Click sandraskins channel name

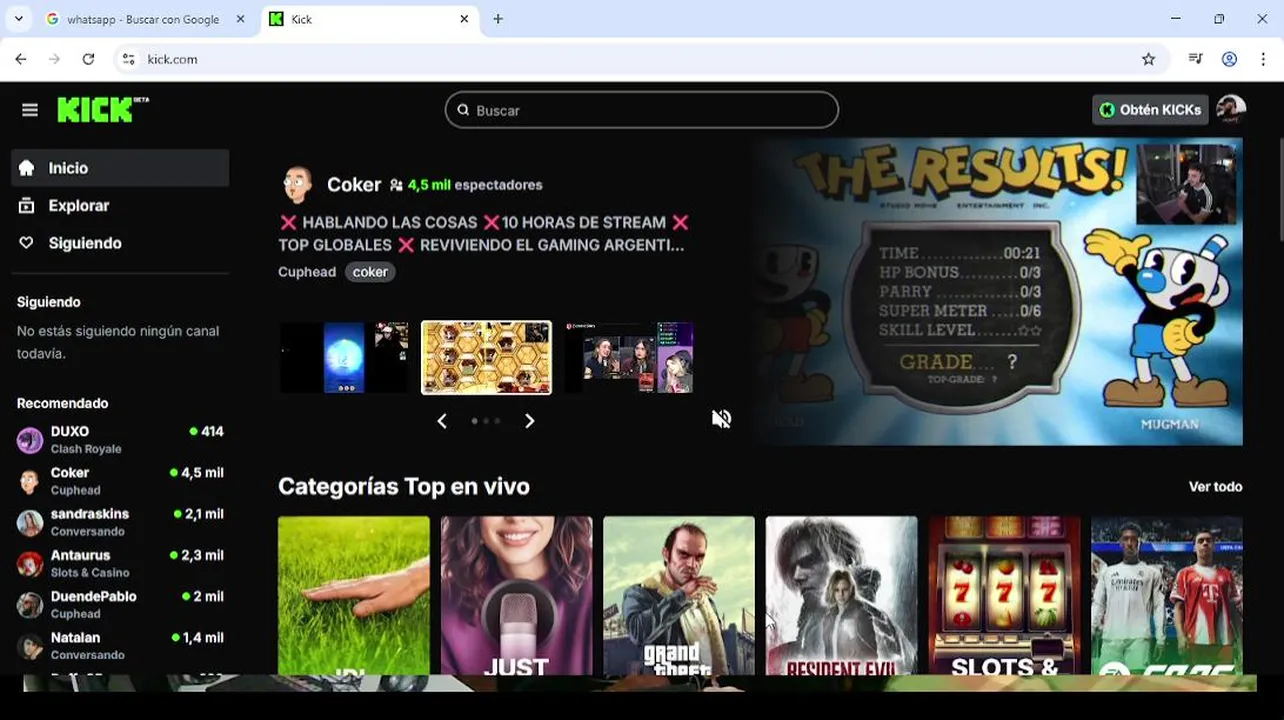pos(90,514)
